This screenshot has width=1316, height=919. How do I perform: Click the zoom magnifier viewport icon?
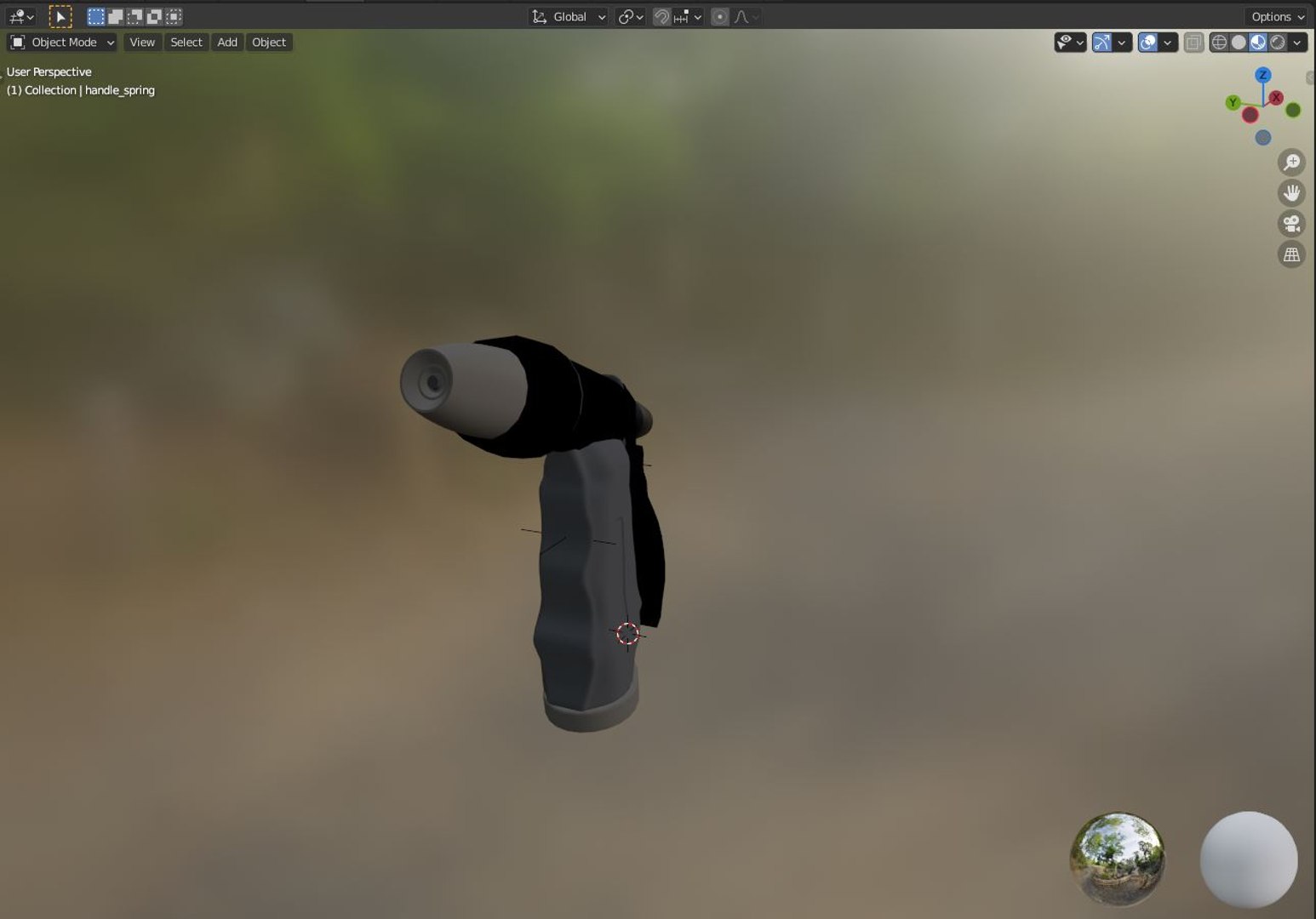(1291, 162)
